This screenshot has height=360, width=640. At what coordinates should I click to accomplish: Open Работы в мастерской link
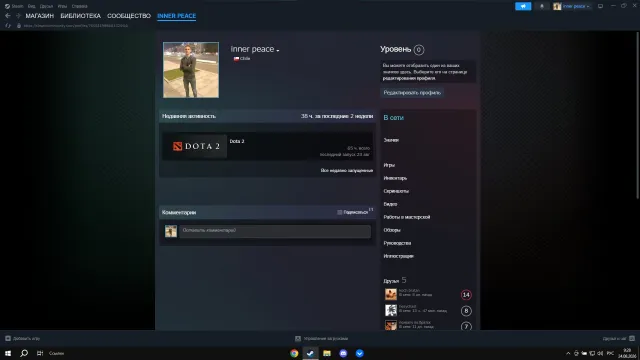coord(407,217)
